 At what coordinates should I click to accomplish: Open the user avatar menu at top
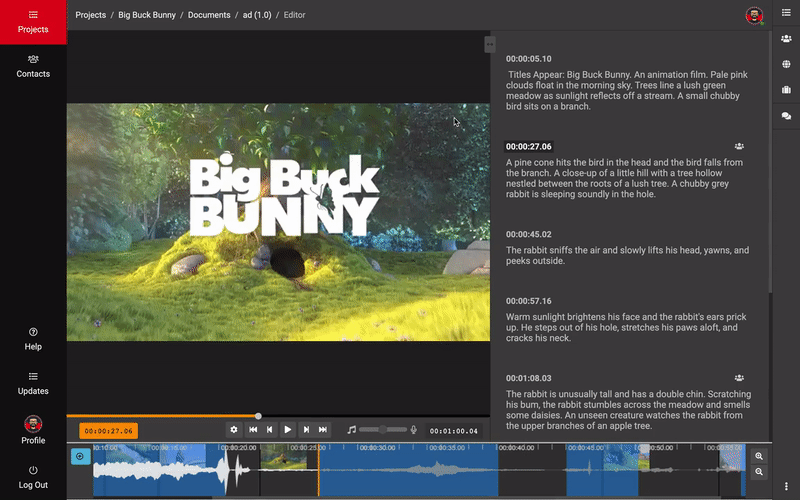(x=754, y=15)
